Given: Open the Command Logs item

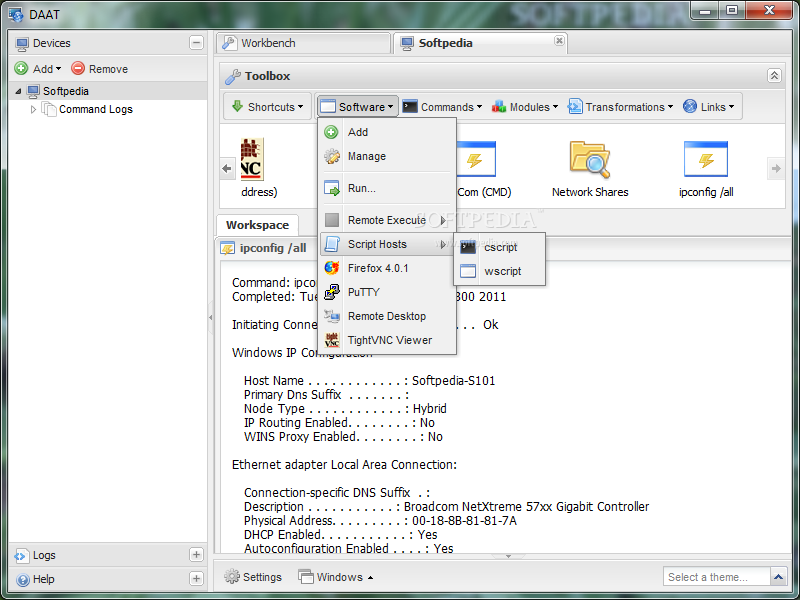Looking at the screenshot, I should click(95, 109).
